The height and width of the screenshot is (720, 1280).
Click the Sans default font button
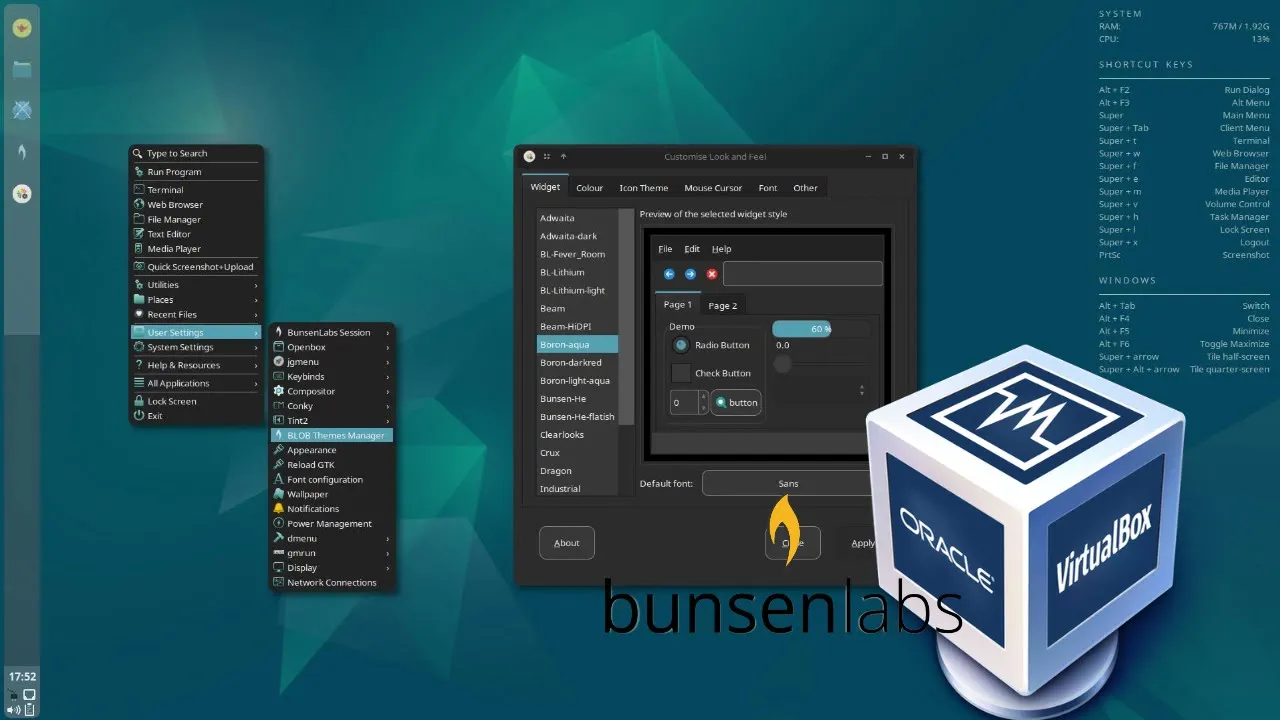tap(789, 483)
